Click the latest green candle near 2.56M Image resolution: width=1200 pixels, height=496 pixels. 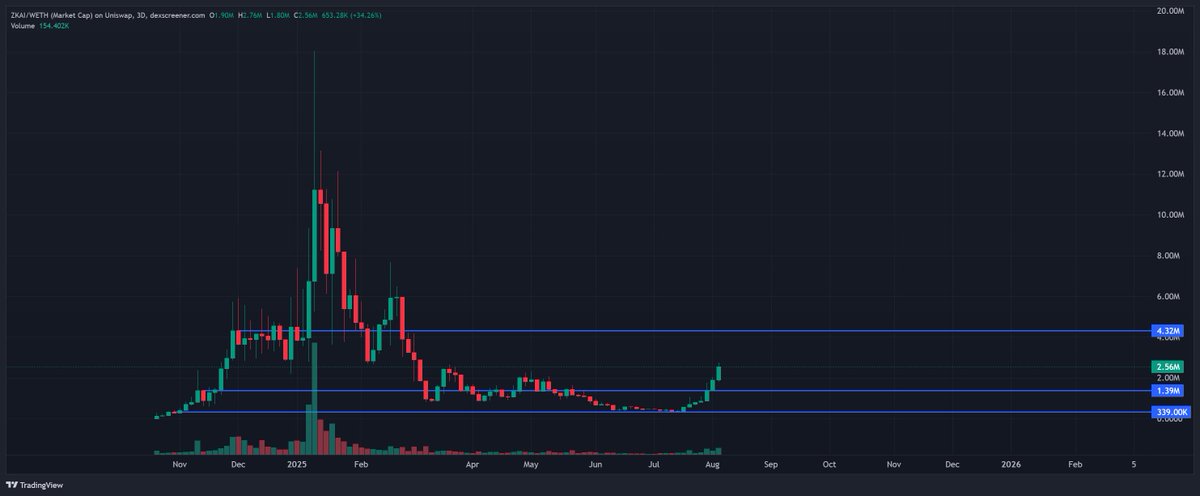click(719, 374)
